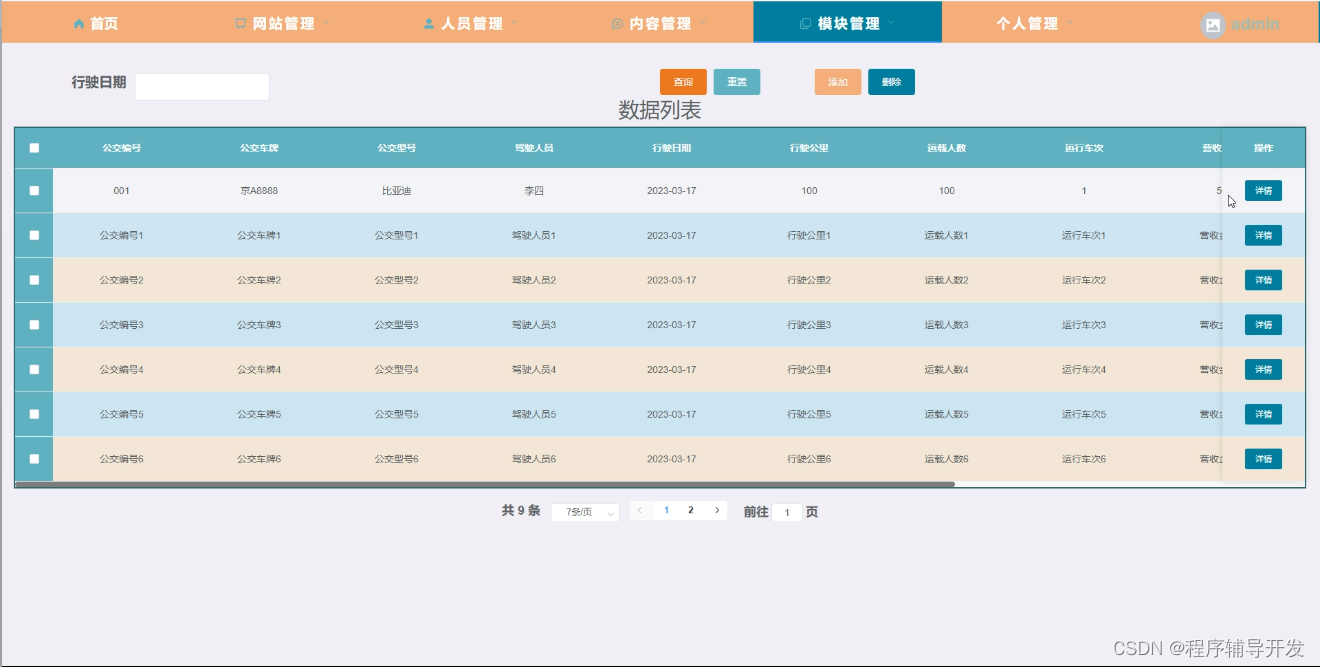
Task: Click the monitor icon beside 网站管理
Action: 241,23
